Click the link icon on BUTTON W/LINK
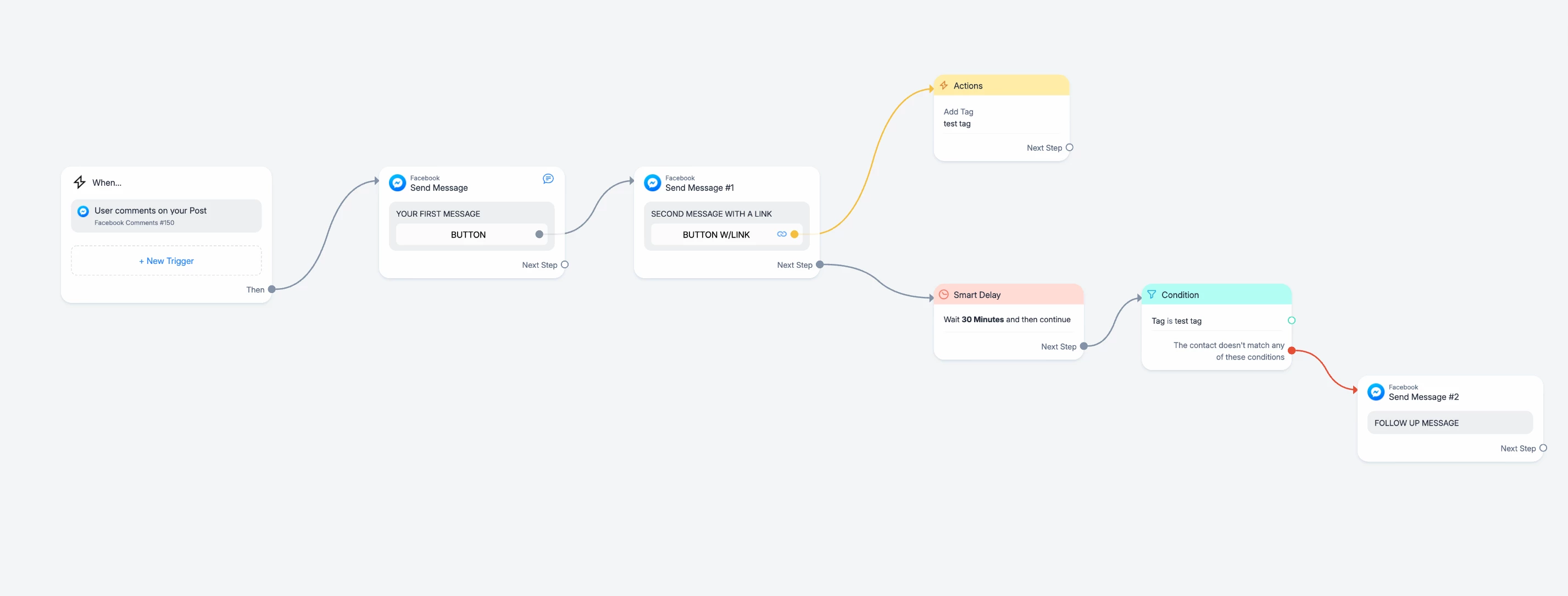Image resolution: width=1568 pixels, height=596 pixels. pos(782,234)
